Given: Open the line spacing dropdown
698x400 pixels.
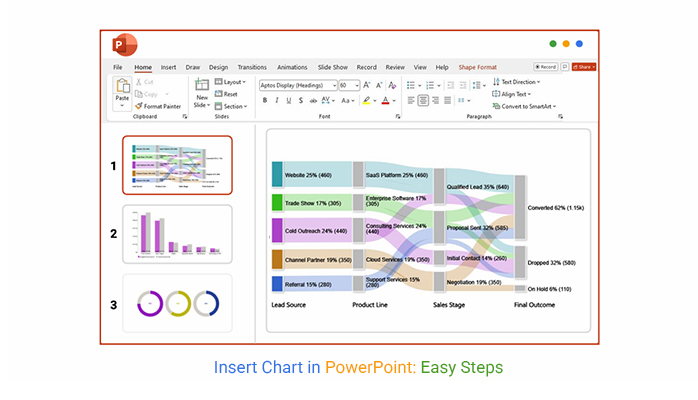Looking at the screenshot, I should 479,85.
